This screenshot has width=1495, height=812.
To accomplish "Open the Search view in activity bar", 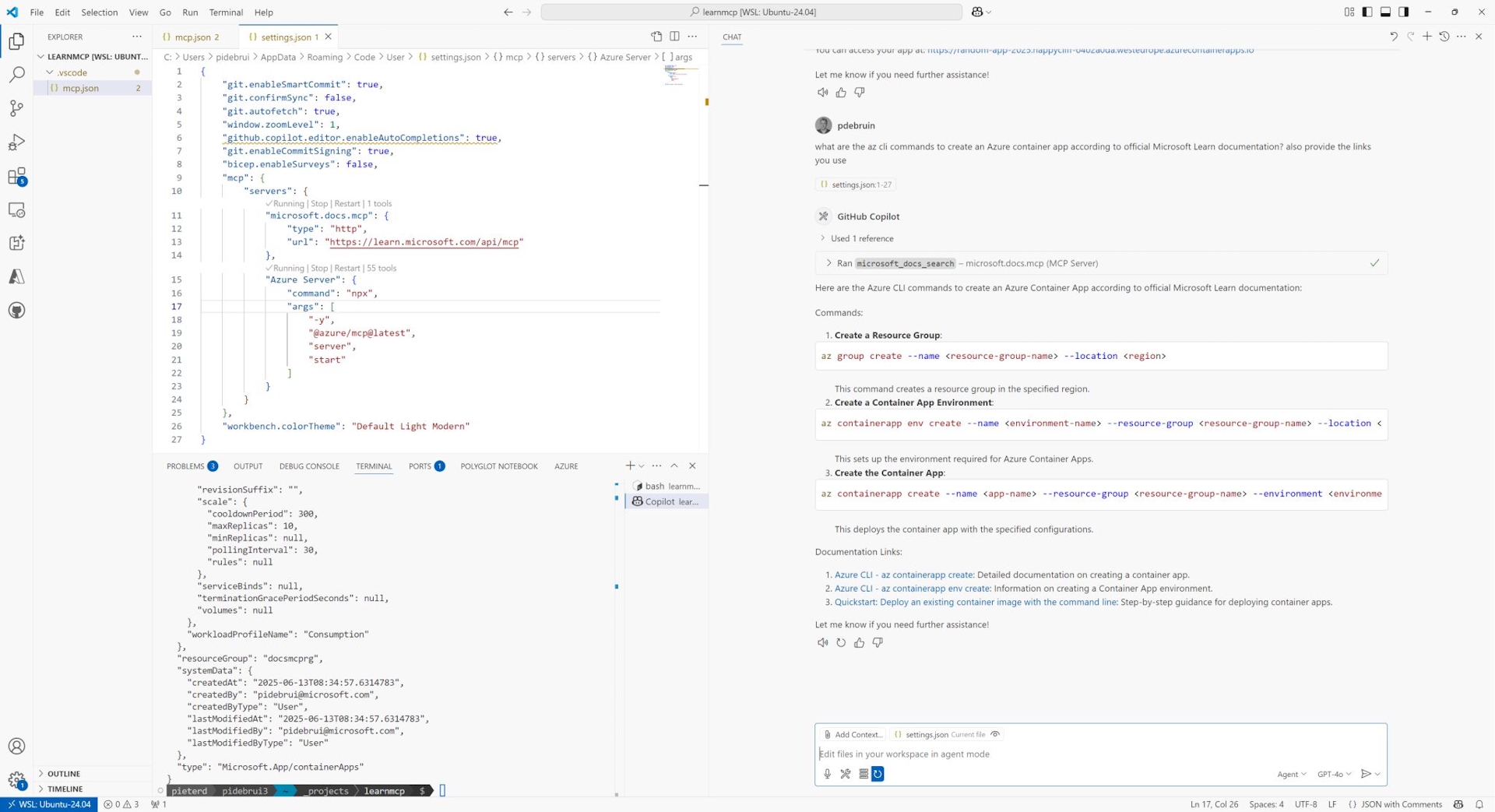I will click(x=16, y=75).
